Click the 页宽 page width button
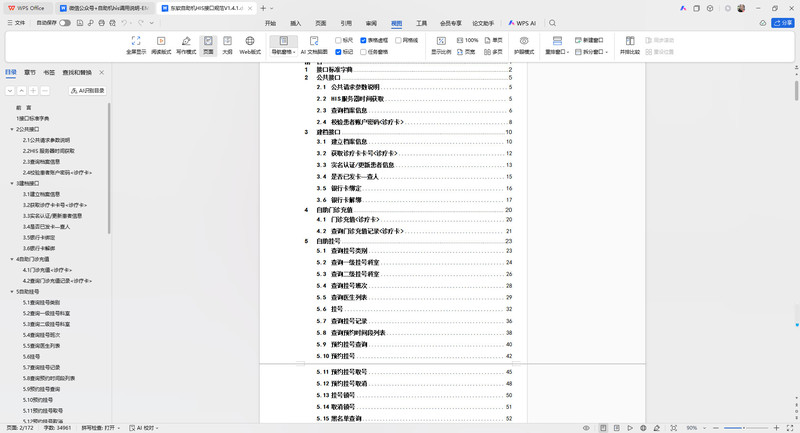This screenshot has height=433, width=800. point(466,52)
